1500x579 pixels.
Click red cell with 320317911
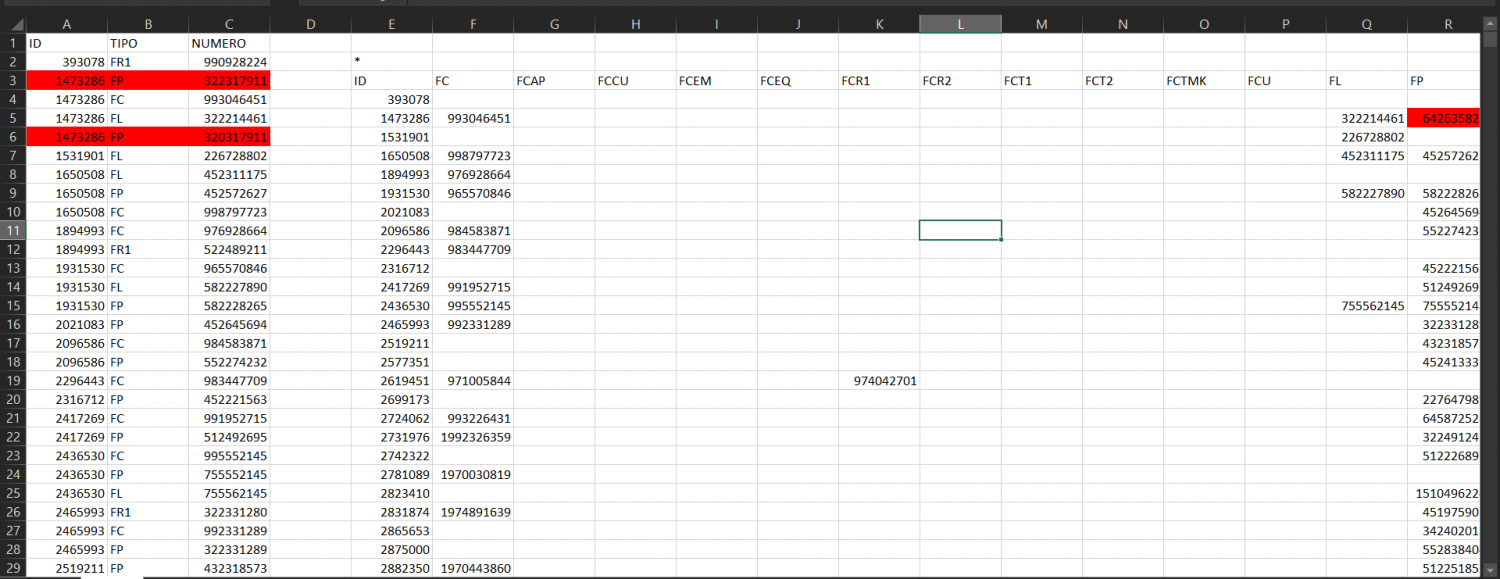coord(229,137)
